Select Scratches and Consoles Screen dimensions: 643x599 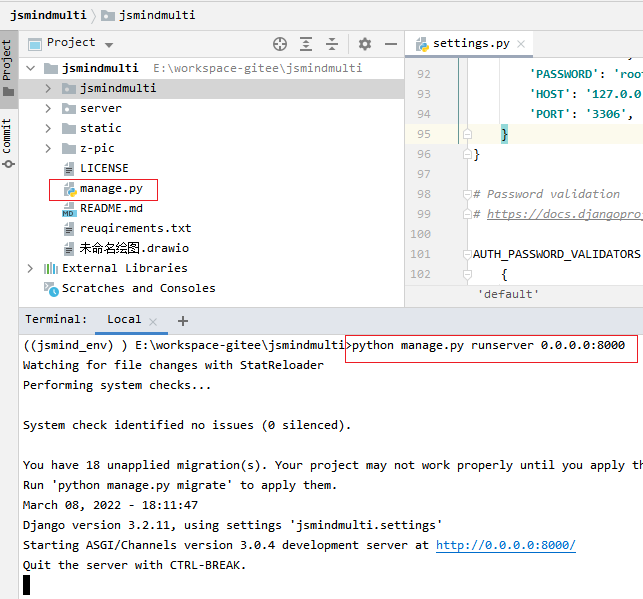[x=139, y=288]
